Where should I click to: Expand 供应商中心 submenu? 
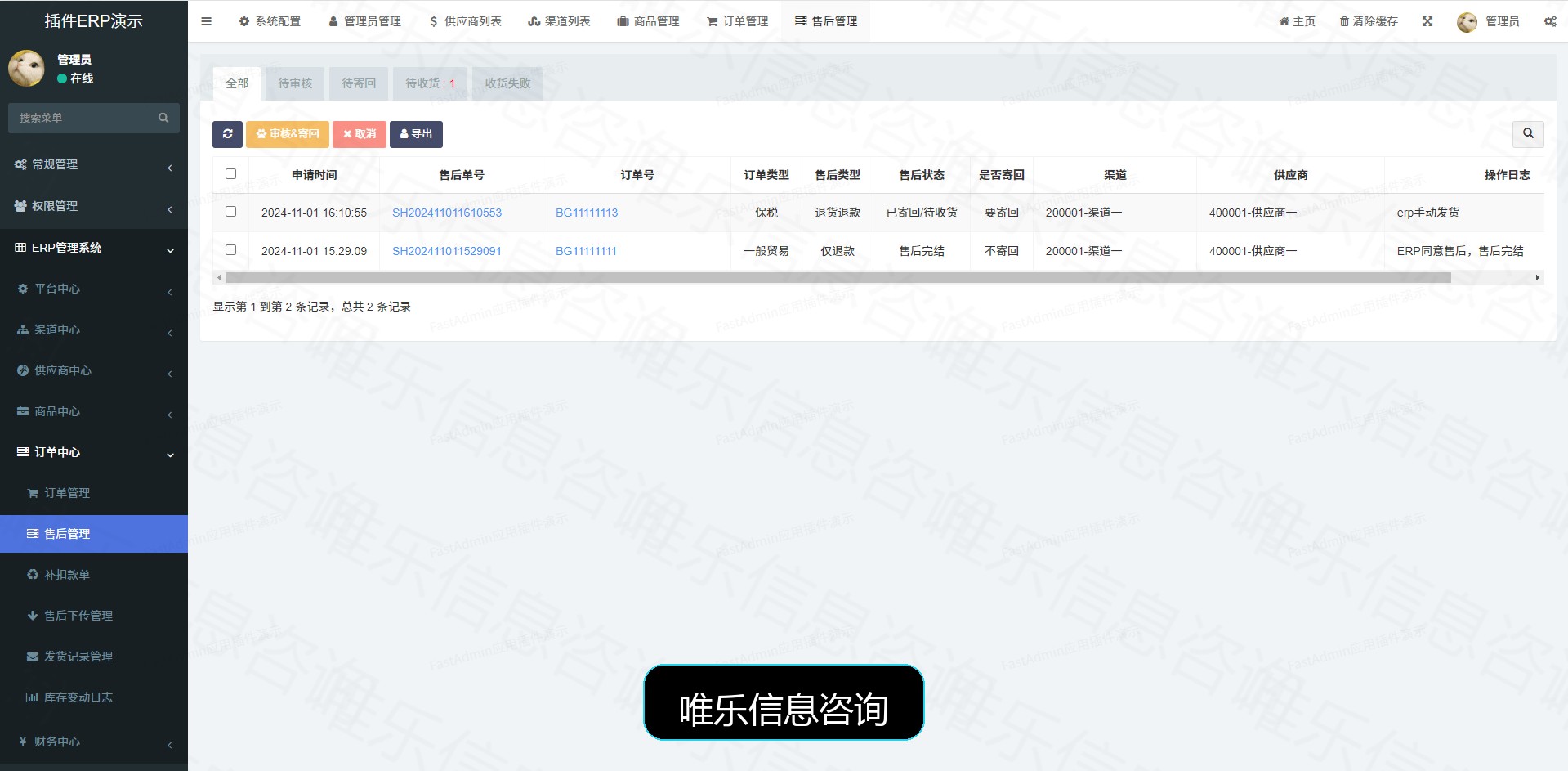94,370
